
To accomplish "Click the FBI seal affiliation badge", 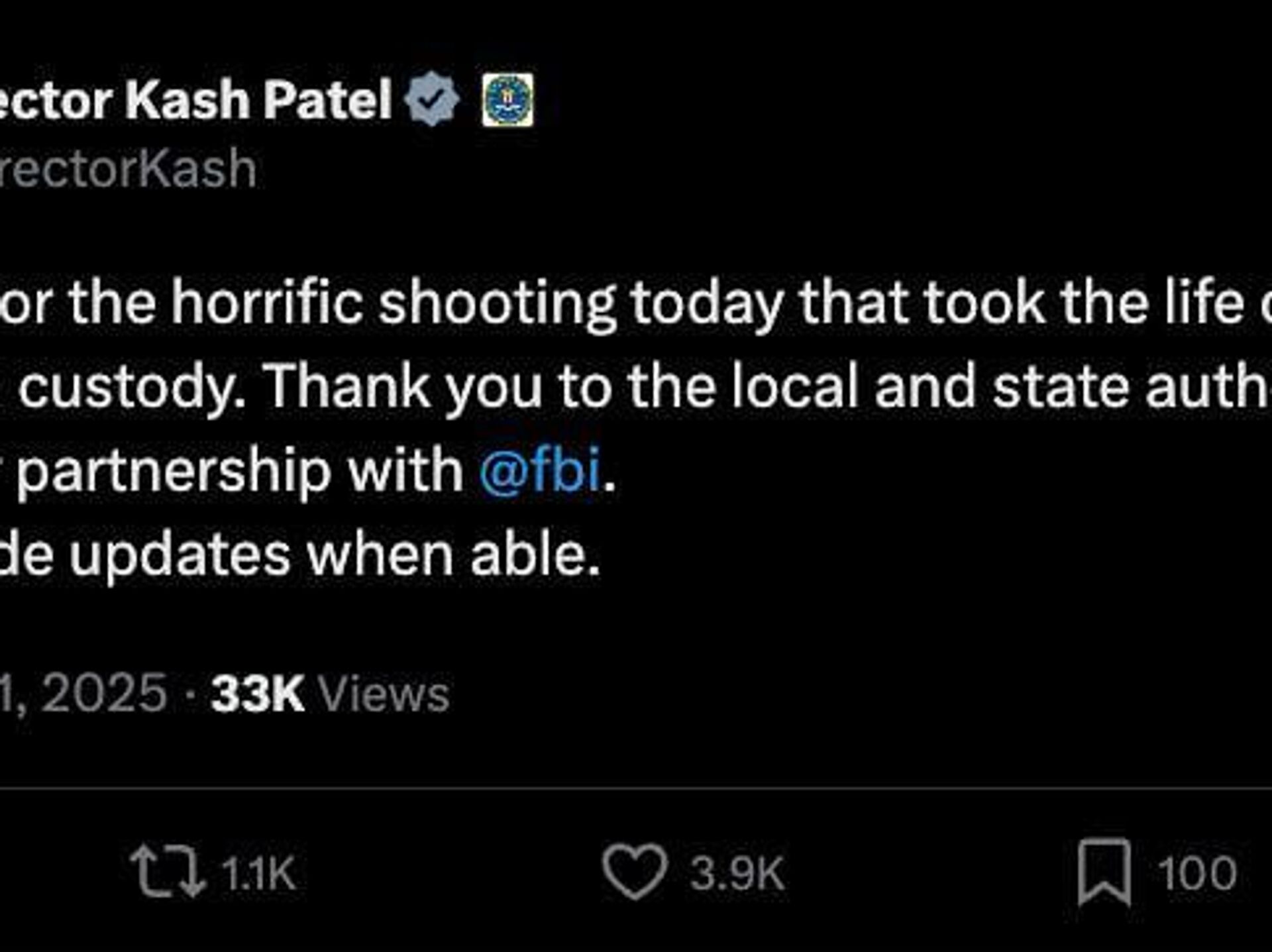I will click(507, 100).
